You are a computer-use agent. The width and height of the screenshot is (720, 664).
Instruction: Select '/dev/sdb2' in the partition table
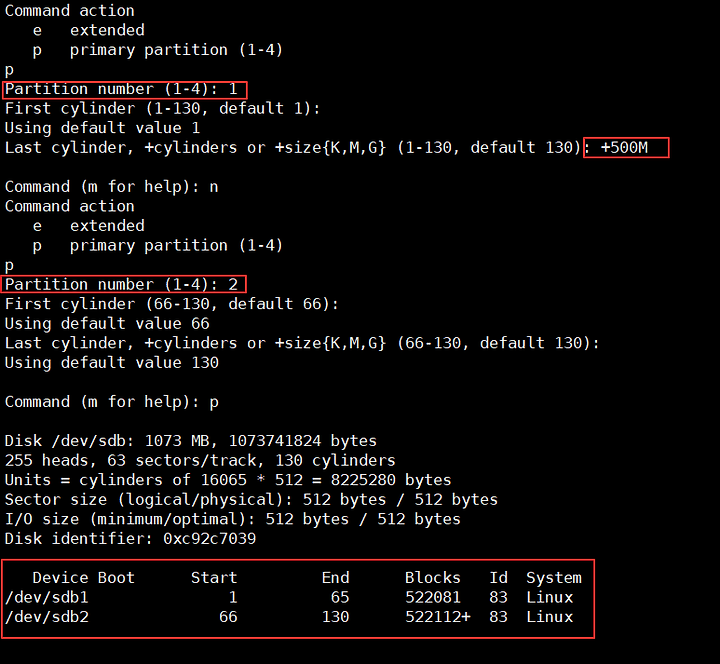[47, 617]
